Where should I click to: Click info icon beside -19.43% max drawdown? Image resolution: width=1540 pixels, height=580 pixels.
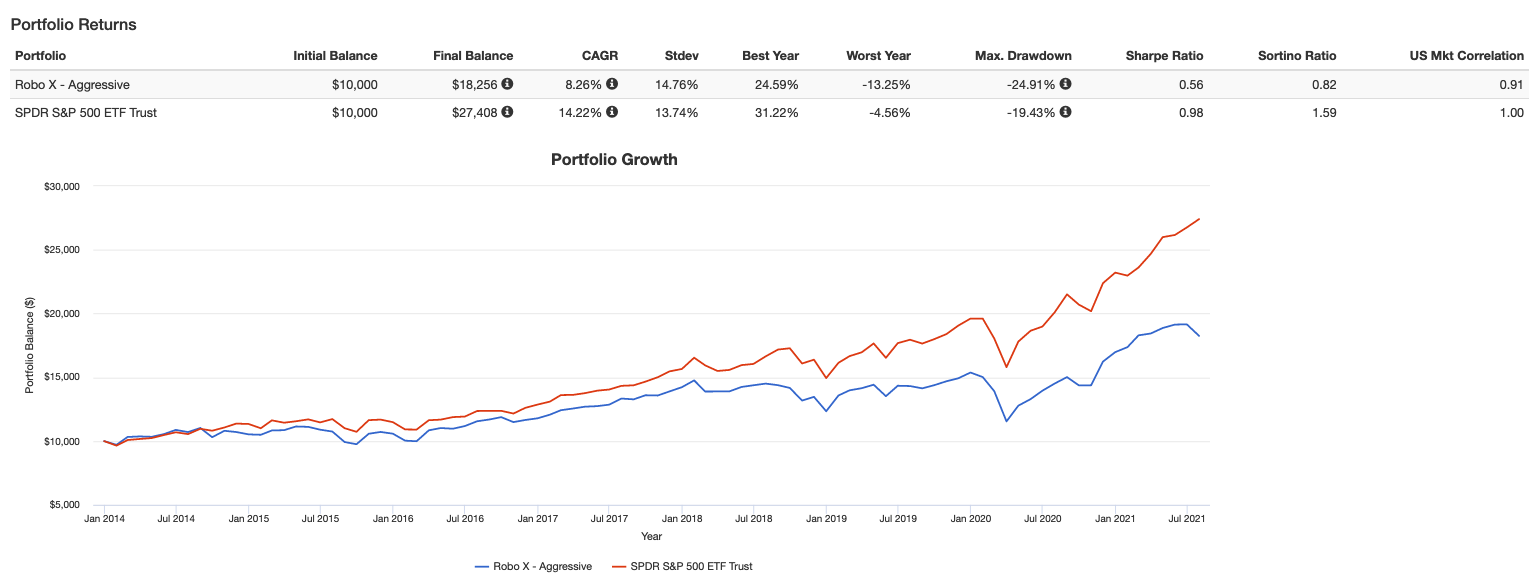point(1065,112)
